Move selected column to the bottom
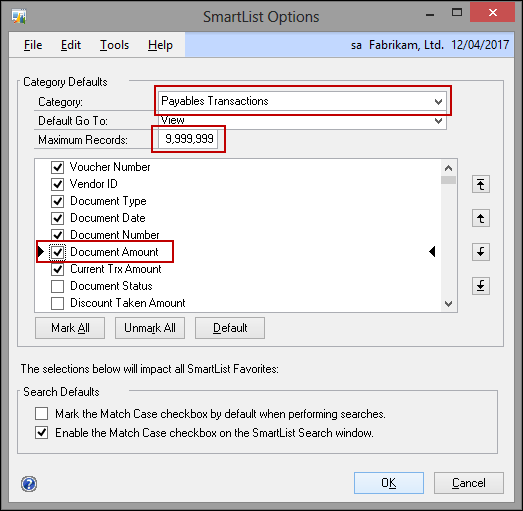 click(481, 286)
